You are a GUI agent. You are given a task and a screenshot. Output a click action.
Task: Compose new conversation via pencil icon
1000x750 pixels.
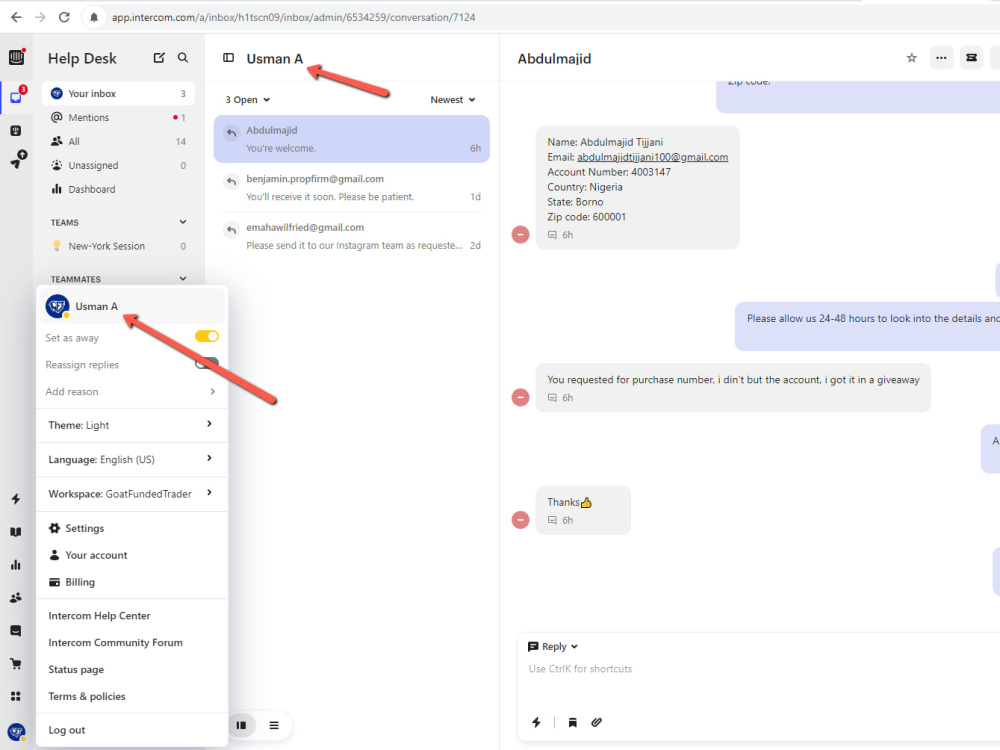click(x=159, y=58)
